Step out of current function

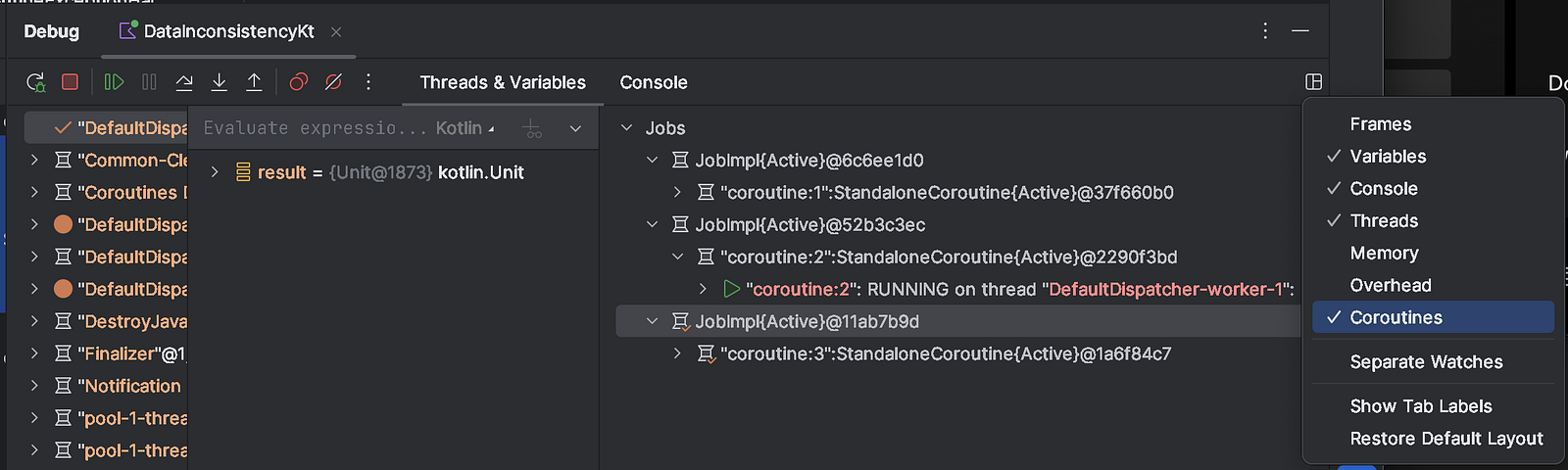point(254,82)
